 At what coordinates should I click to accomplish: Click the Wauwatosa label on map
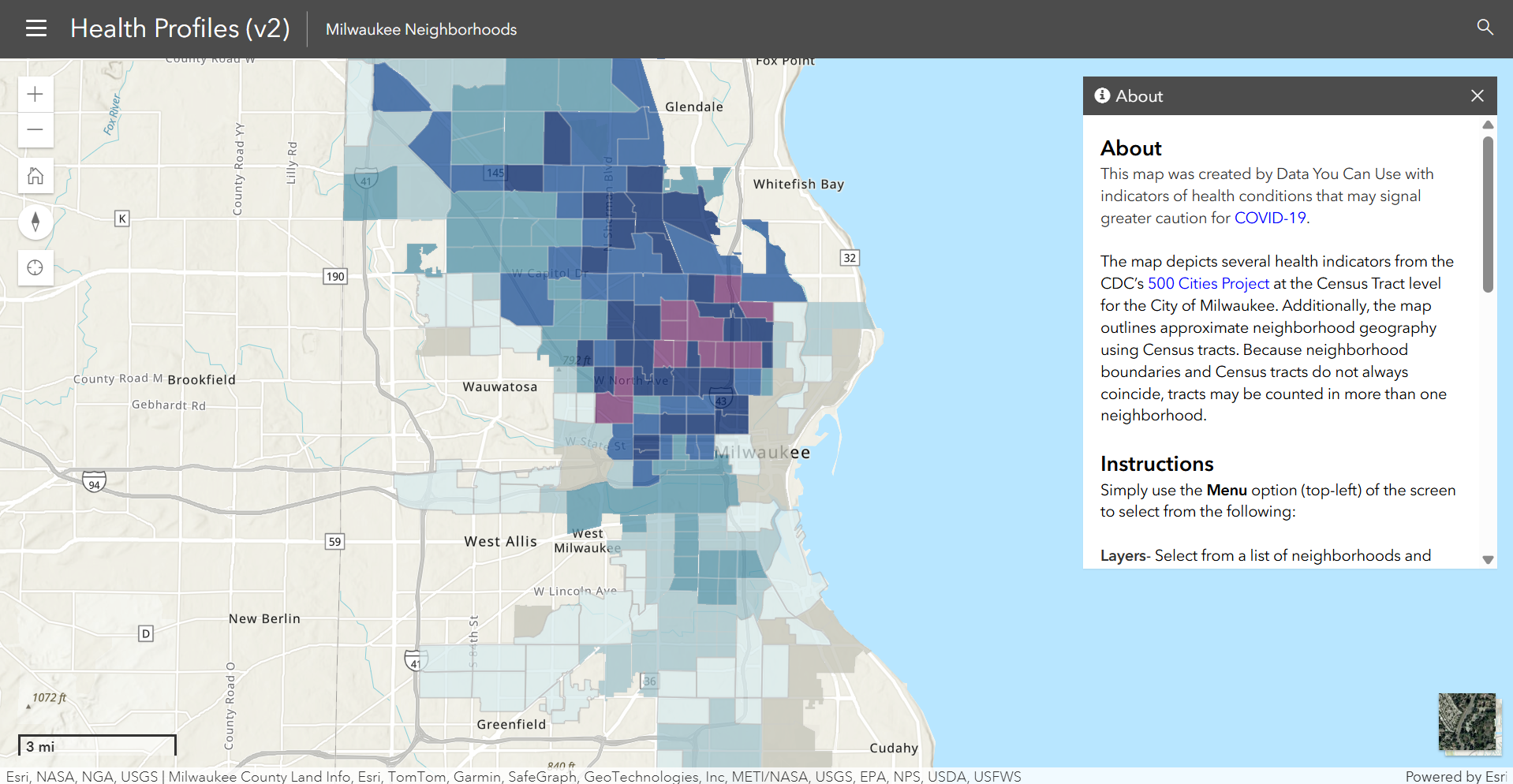click(499, 387)
